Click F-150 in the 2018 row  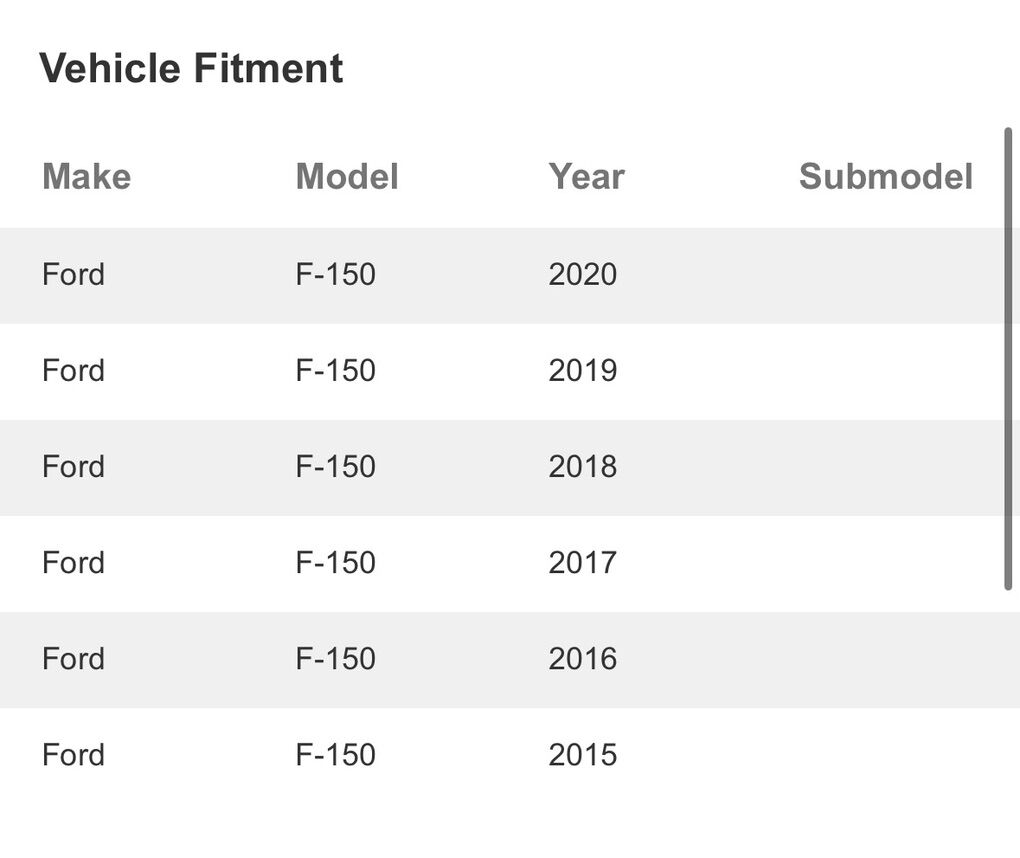(335, 466)
